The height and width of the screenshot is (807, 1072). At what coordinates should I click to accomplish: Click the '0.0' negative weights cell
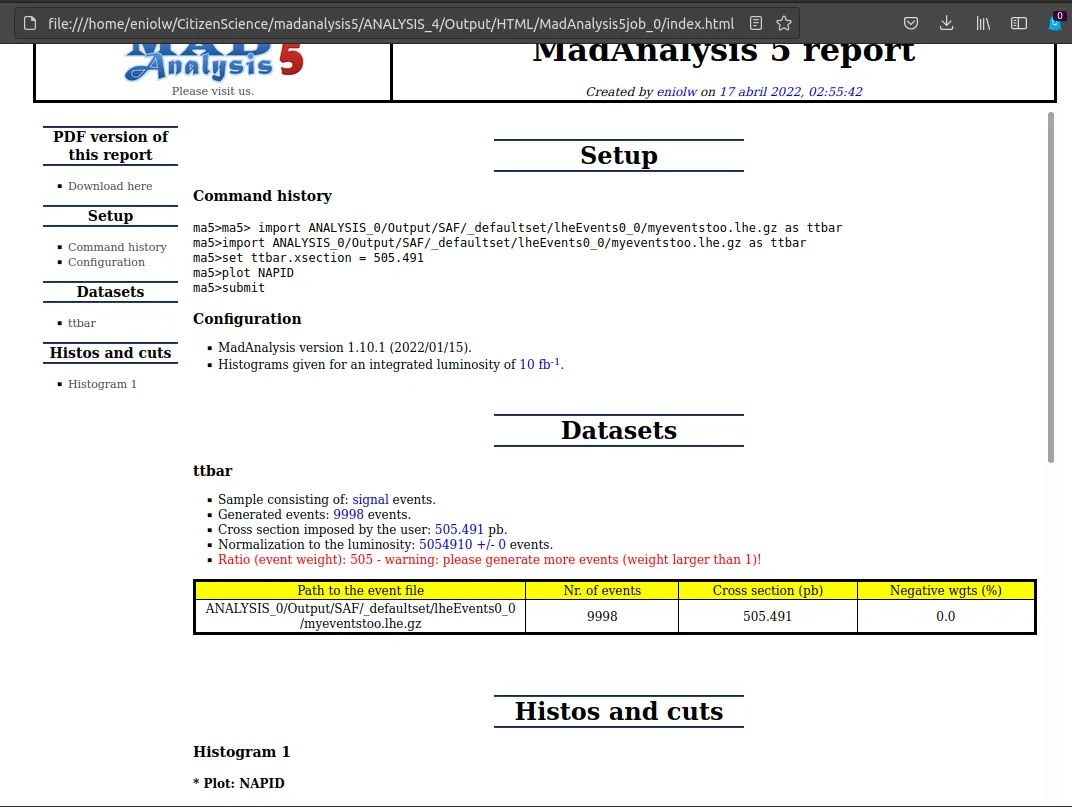(946, 616)
